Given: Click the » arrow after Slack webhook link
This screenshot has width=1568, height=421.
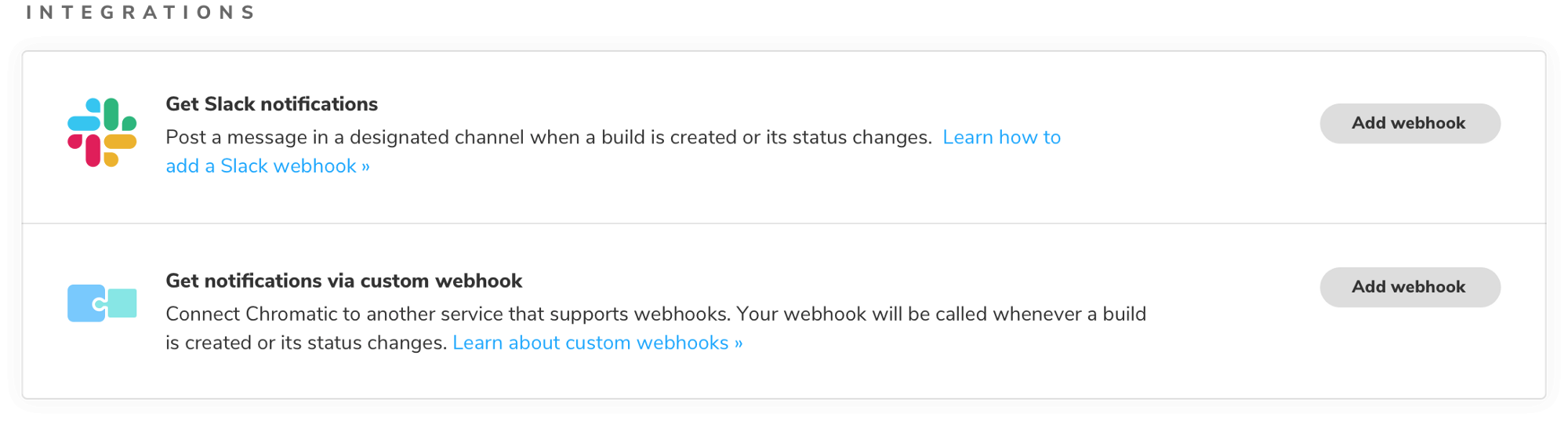Looking at the screenshot, I should [365, 166].
